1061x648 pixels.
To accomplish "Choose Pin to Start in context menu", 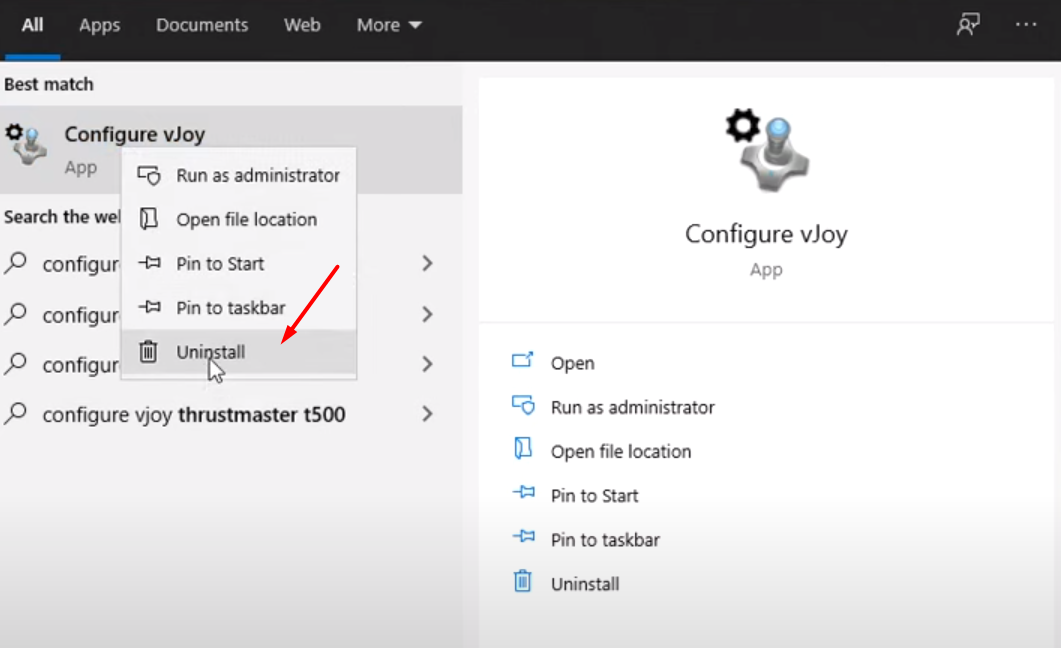I will tap(239, 263).
